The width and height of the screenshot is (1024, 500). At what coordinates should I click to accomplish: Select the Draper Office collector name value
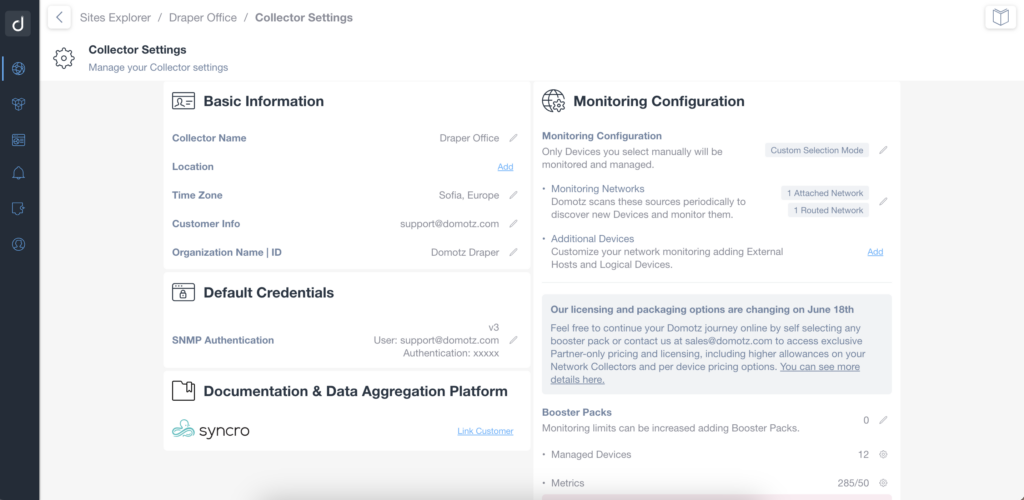[x=469, y=138]
